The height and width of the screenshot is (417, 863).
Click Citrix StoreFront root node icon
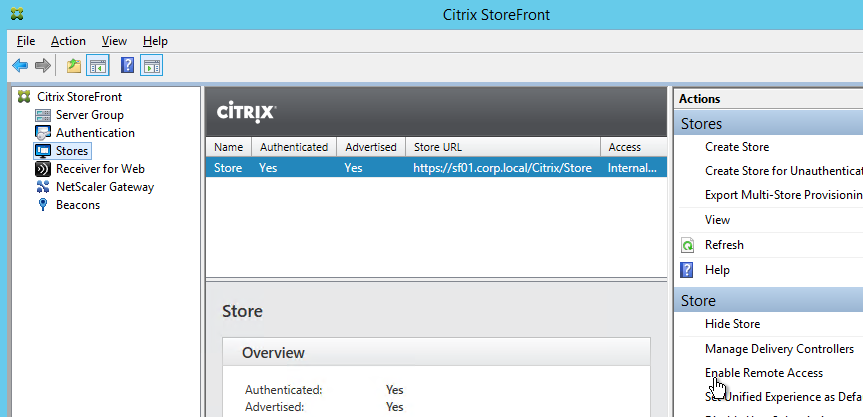tap(24, 97)
